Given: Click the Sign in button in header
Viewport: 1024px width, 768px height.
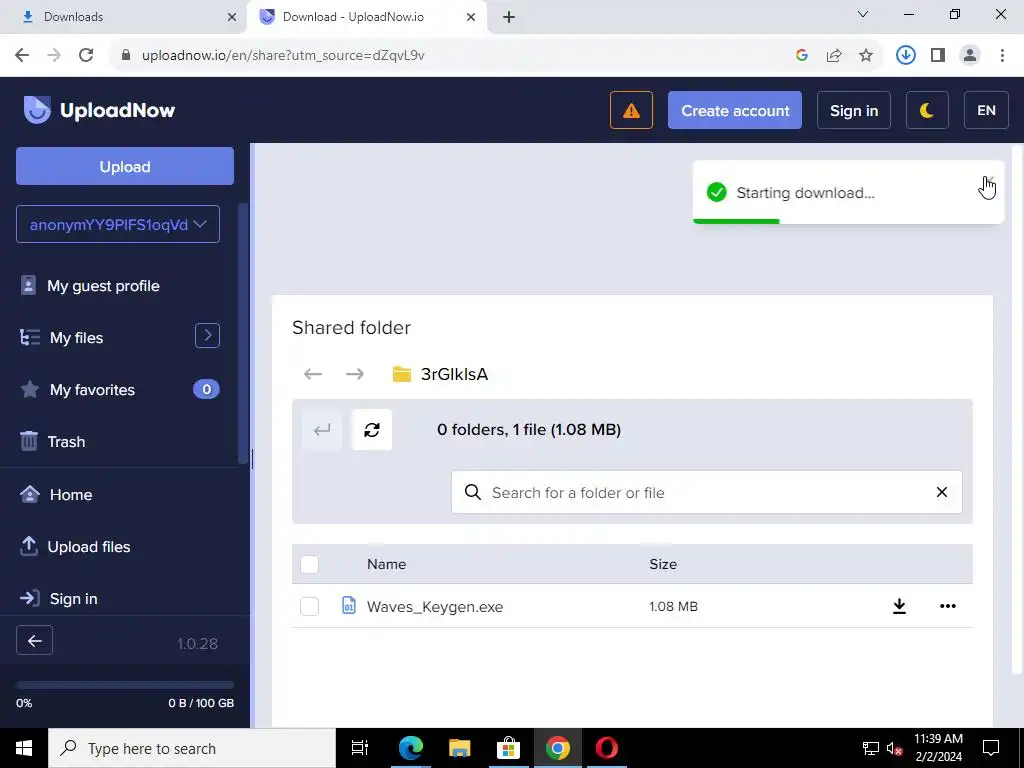Looking at the screenshot, I should pos(854,110).
